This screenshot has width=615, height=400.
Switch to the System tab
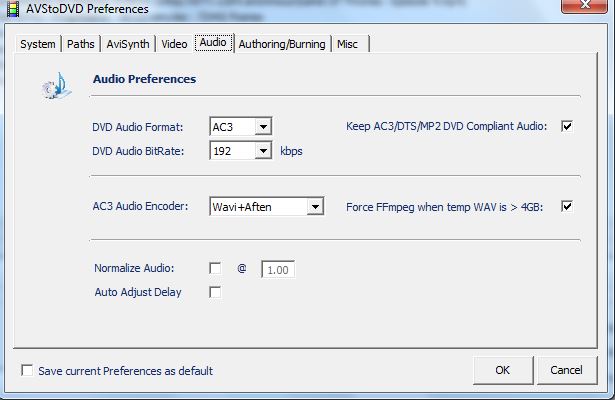click(38, 44)
